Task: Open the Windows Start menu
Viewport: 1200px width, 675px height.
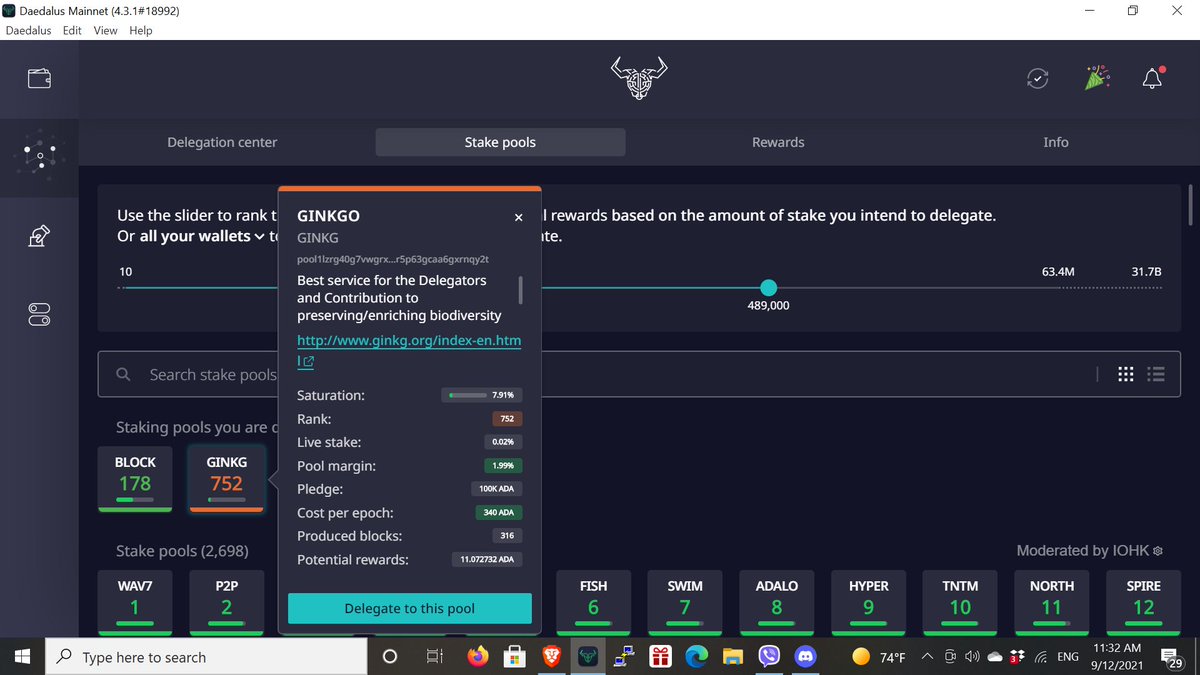Action: (24, 657)
